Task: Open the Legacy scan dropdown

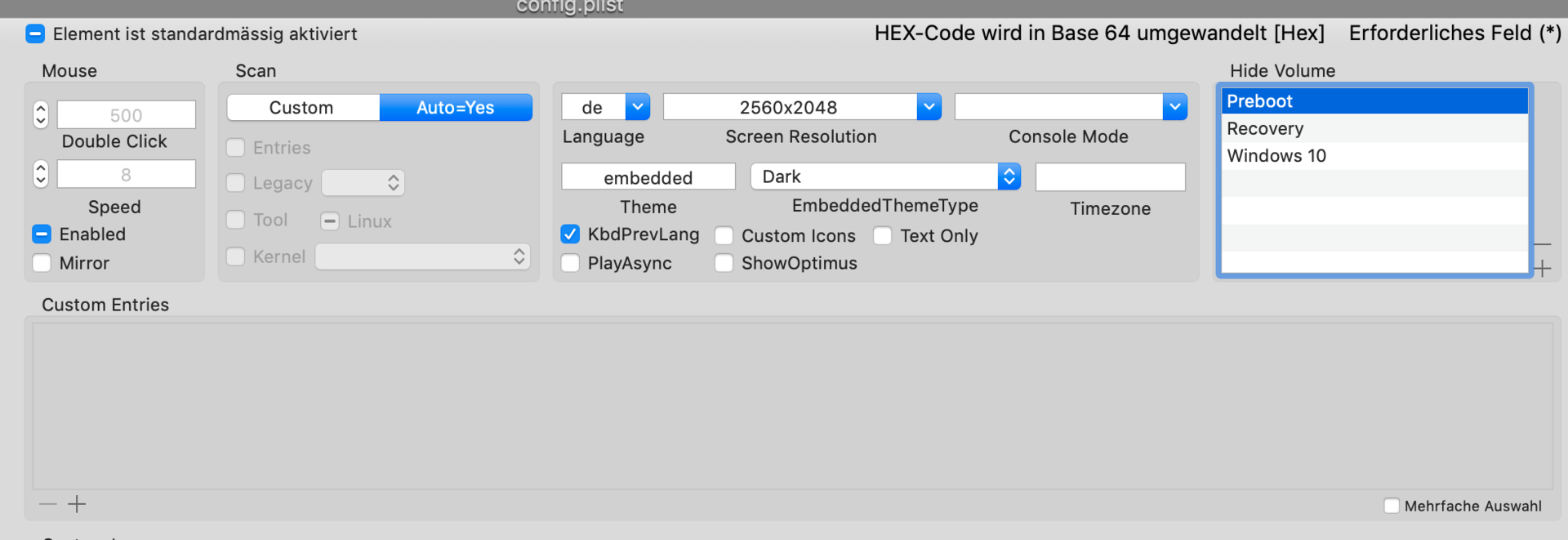Action: pos(363,183)
